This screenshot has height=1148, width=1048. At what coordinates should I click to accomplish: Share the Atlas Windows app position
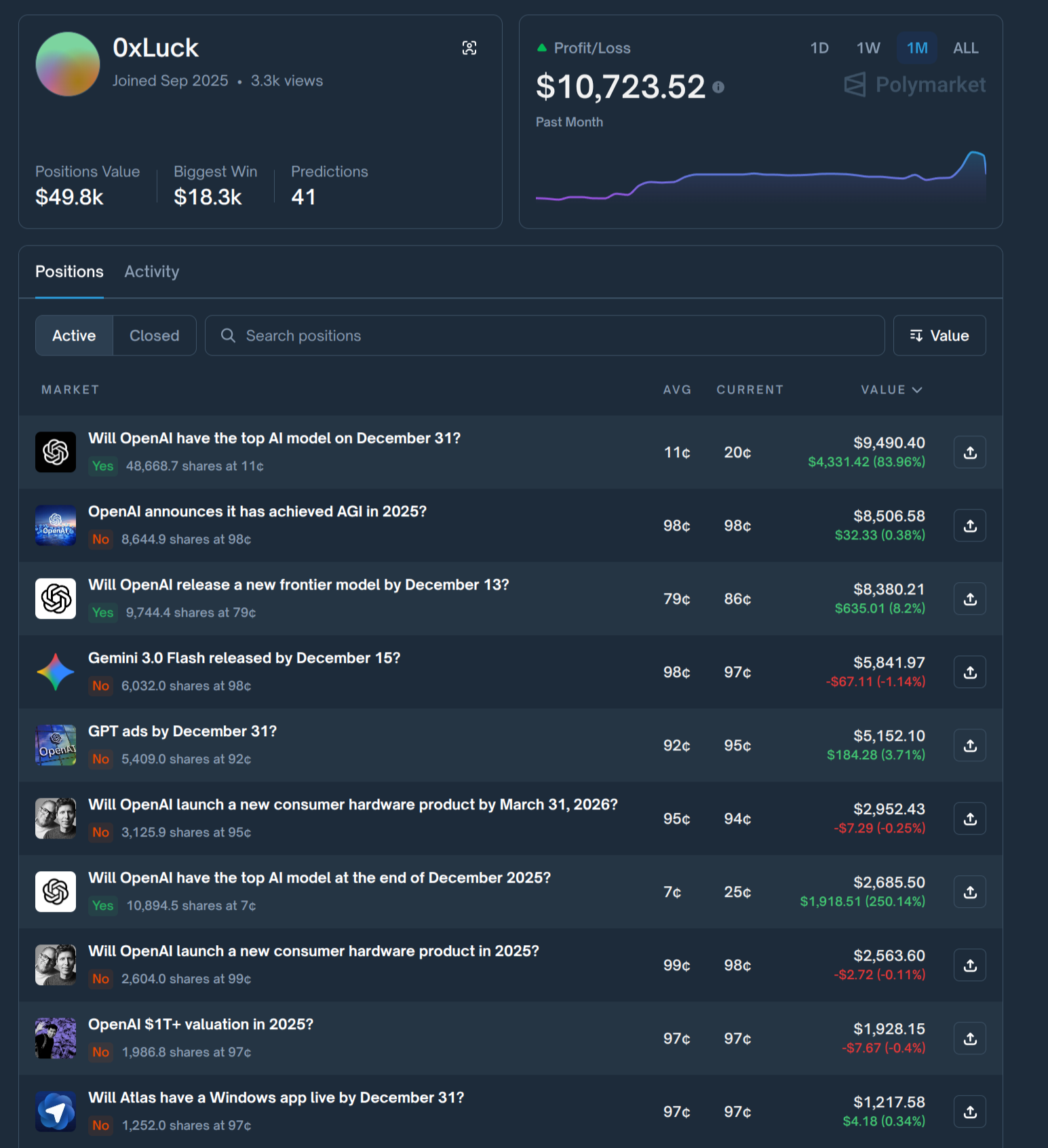click(x=970, y=1112)
